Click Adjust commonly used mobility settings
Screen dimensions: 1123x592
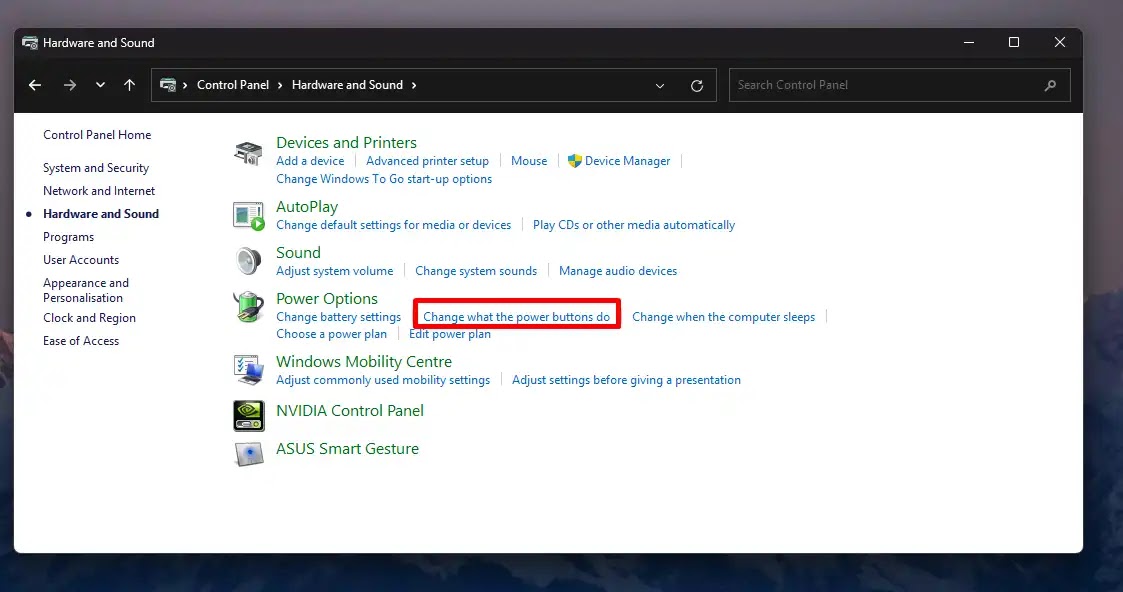(383, 380)
